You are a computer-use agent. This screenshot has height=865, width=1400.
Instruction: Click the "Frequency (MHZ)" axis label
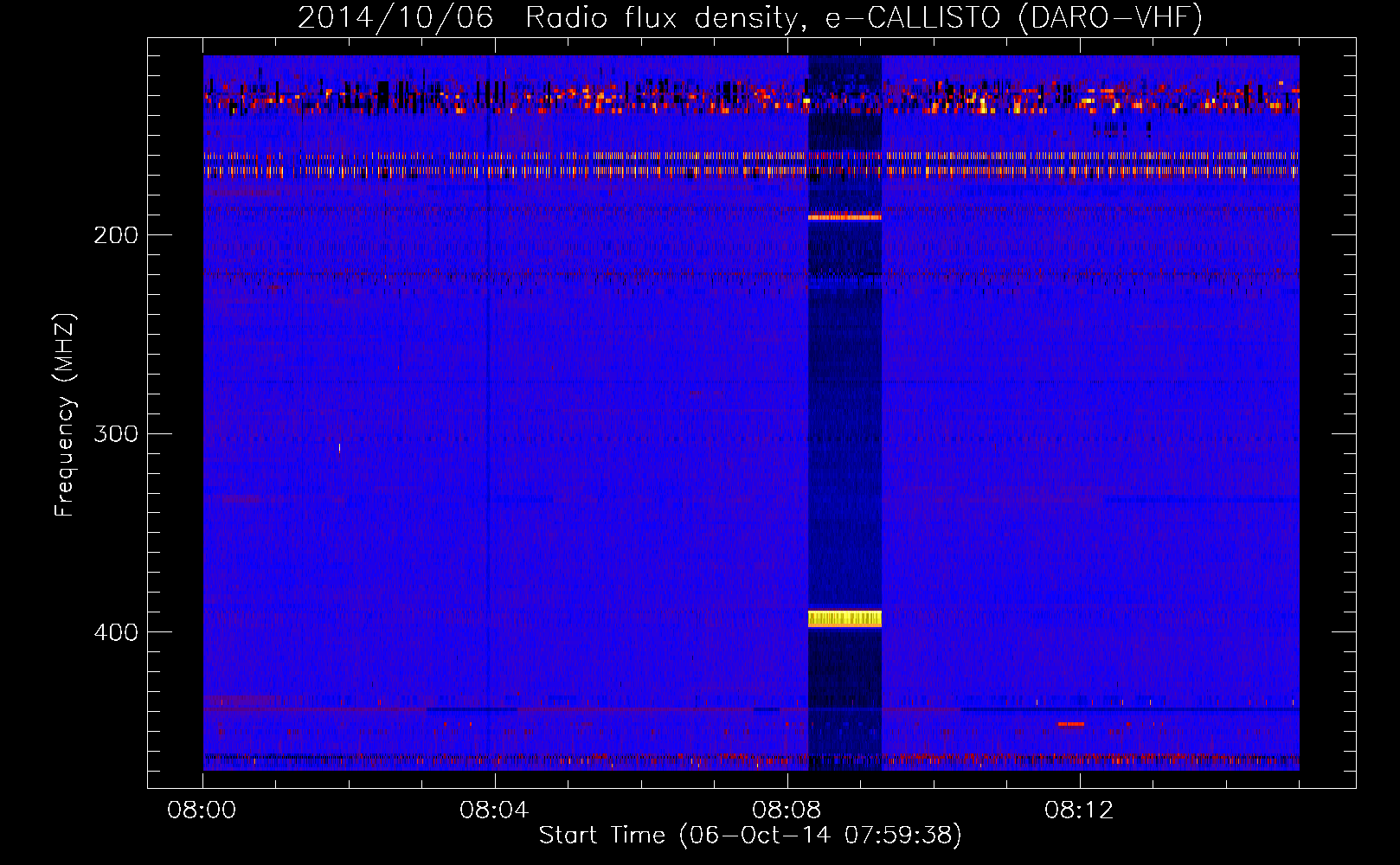[x=65, y=415]
